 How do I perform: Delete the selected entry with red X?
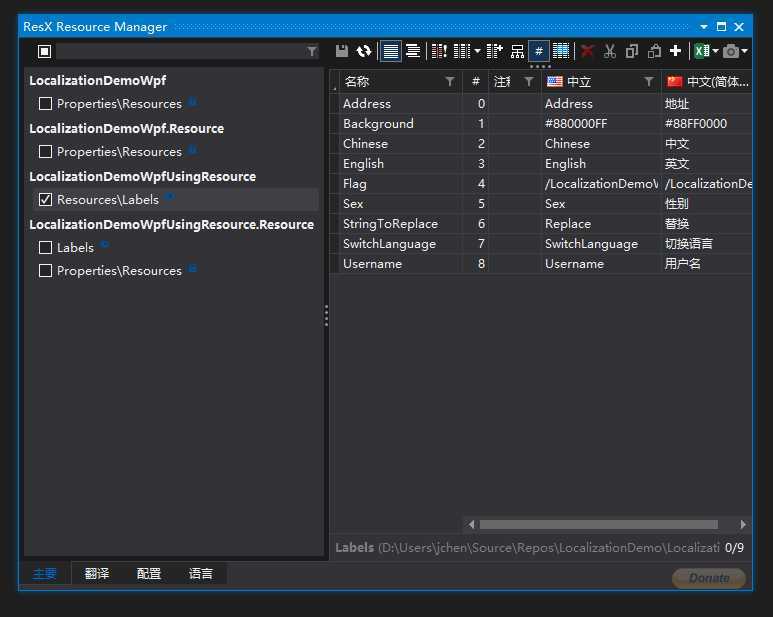[587, 51]
